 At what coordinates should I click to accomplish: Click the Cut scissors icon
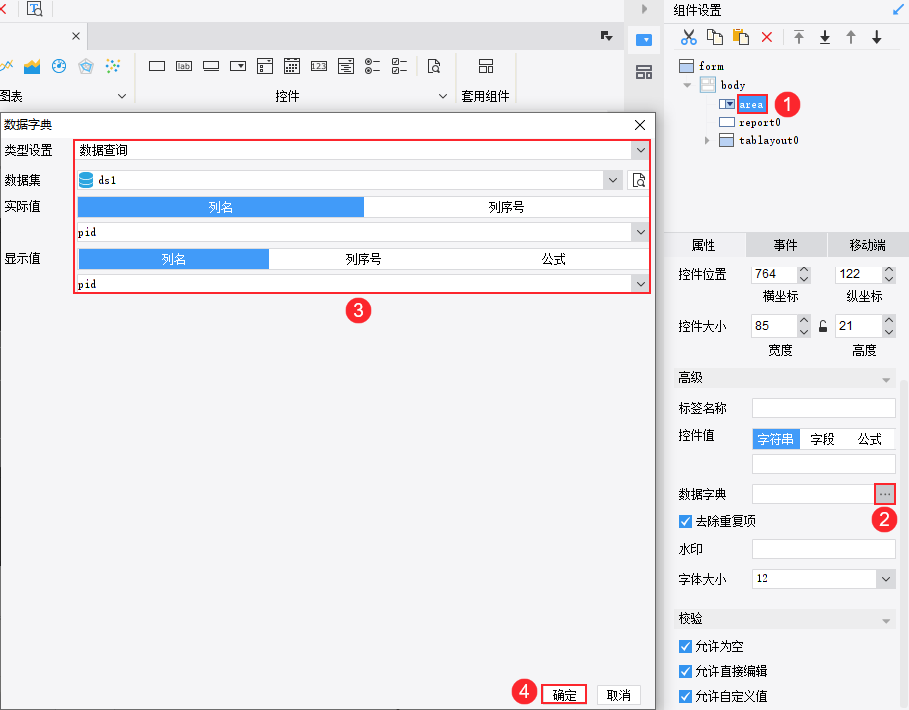click(688, 37)
